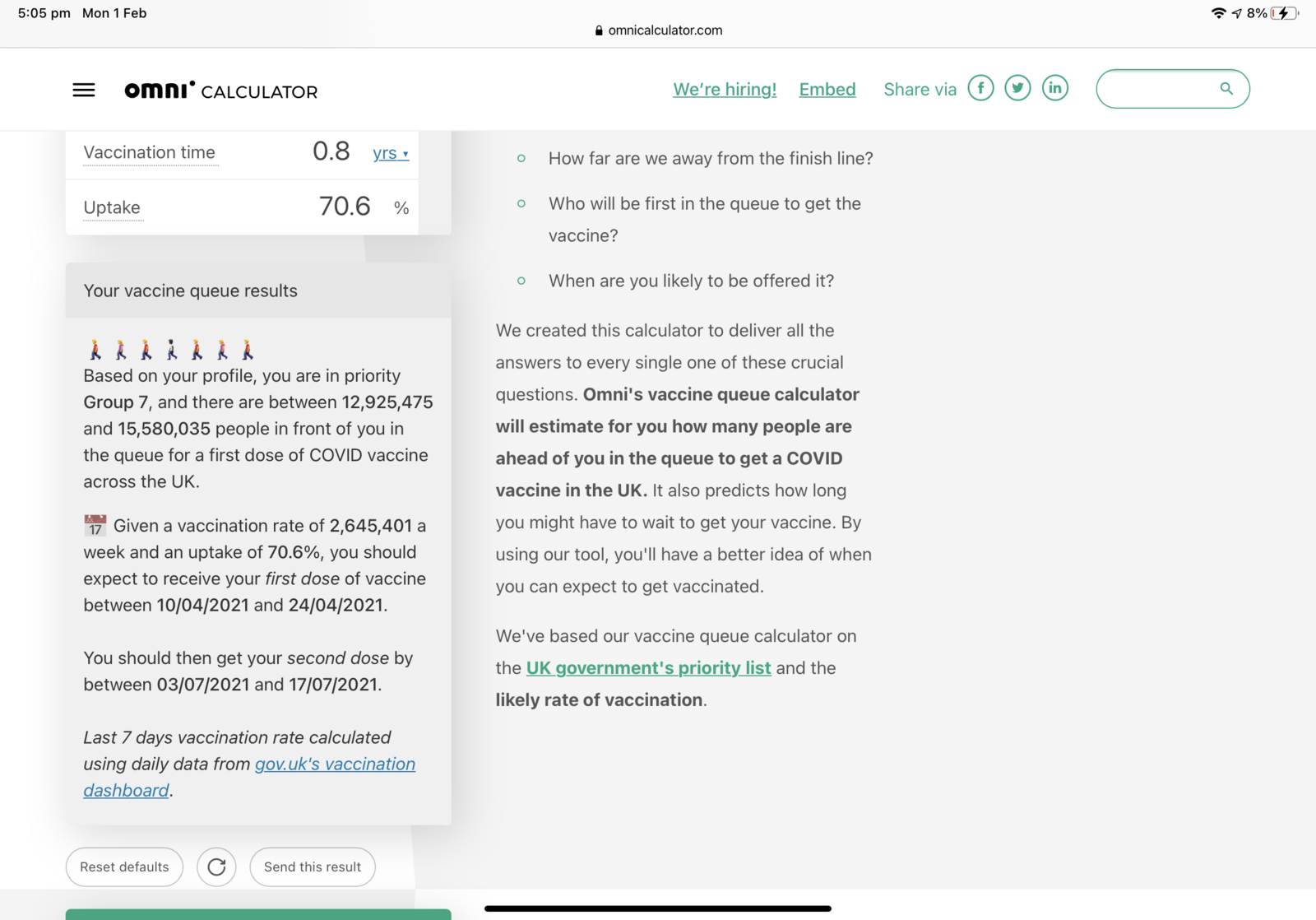1316x920 pixels.
Task: Click the Omni Calculator logo
Action: [220, 91]
